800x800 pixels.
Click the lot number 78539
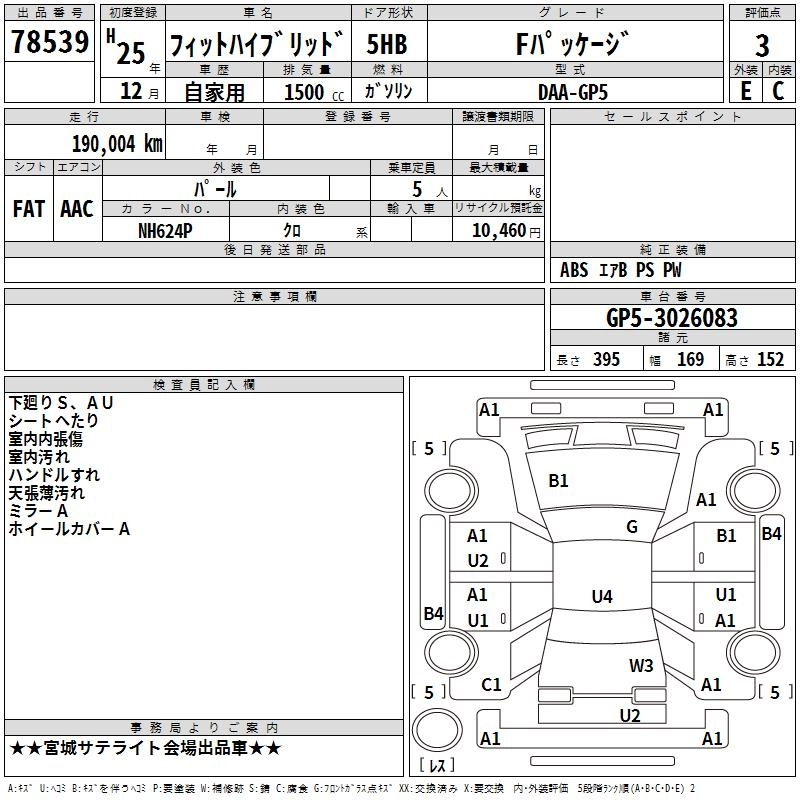click(49, 41)
